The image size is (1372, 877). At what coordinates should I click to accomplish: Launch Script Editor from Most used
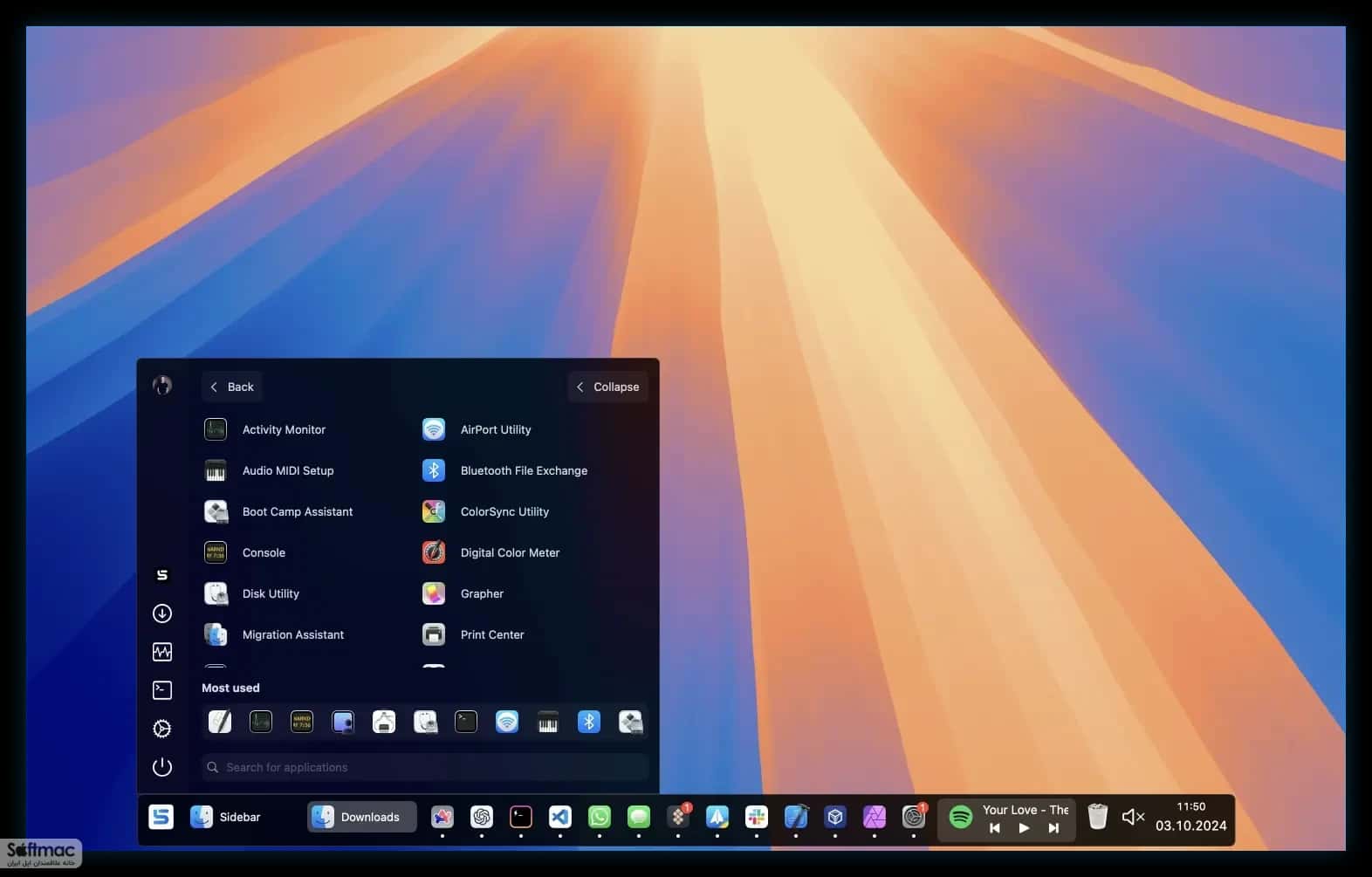pyautogui.click(x=220, y=722)
